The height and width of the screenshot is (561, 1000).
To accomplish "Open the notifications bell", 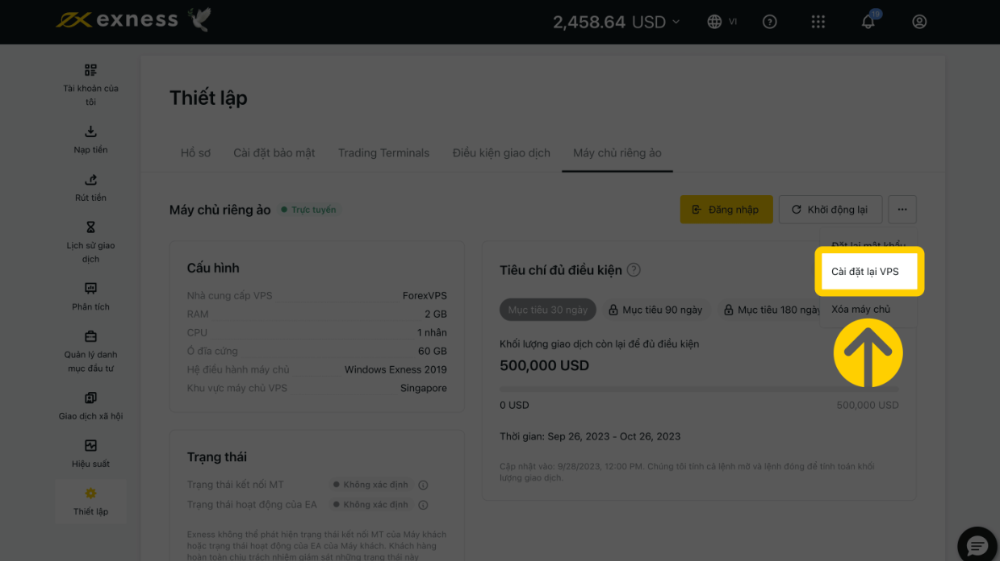I will [x=868, y=22].
